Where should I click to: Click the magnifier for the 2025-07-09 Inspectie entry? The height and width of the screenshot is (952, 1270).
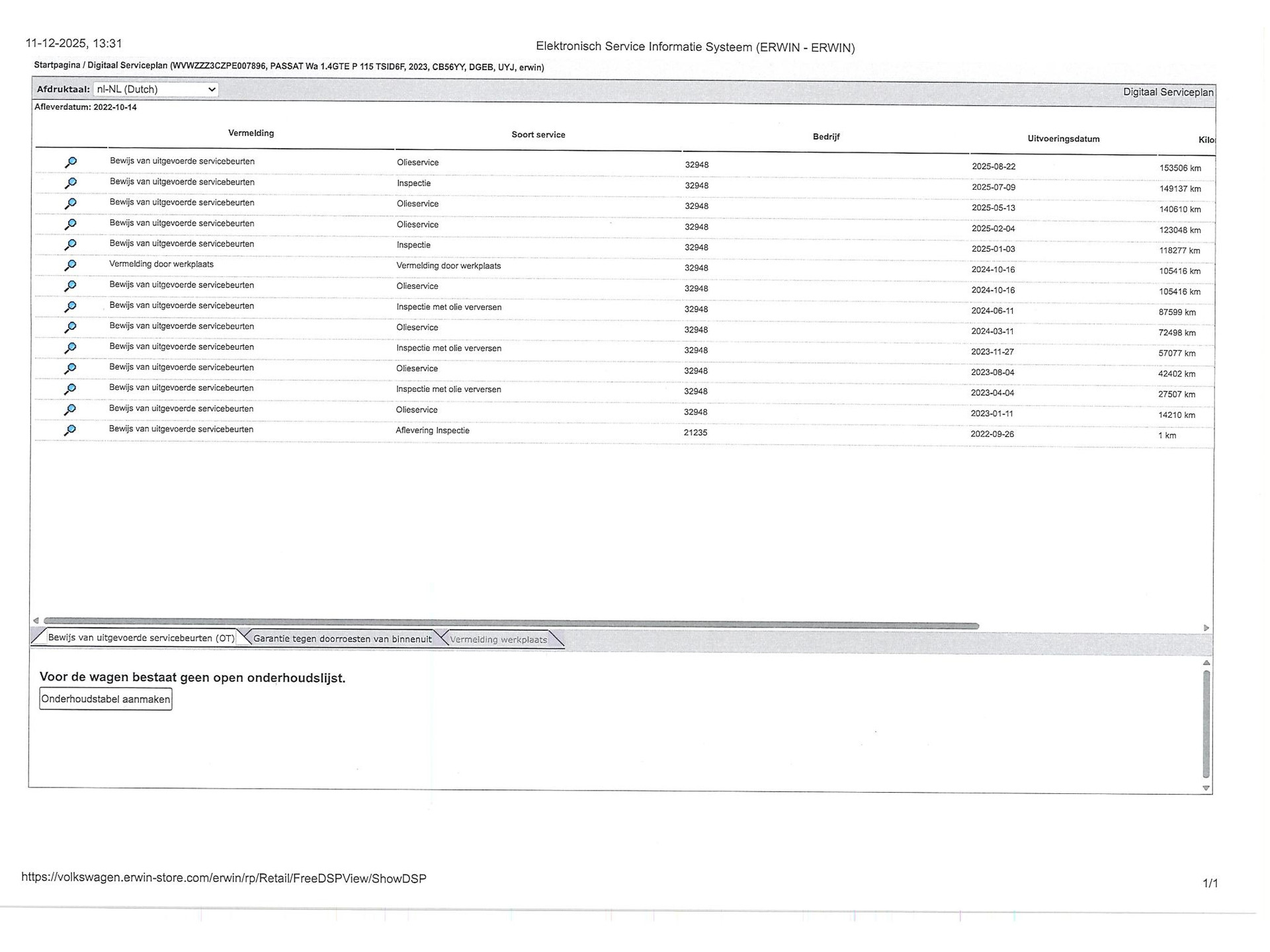tap(70, 183)
